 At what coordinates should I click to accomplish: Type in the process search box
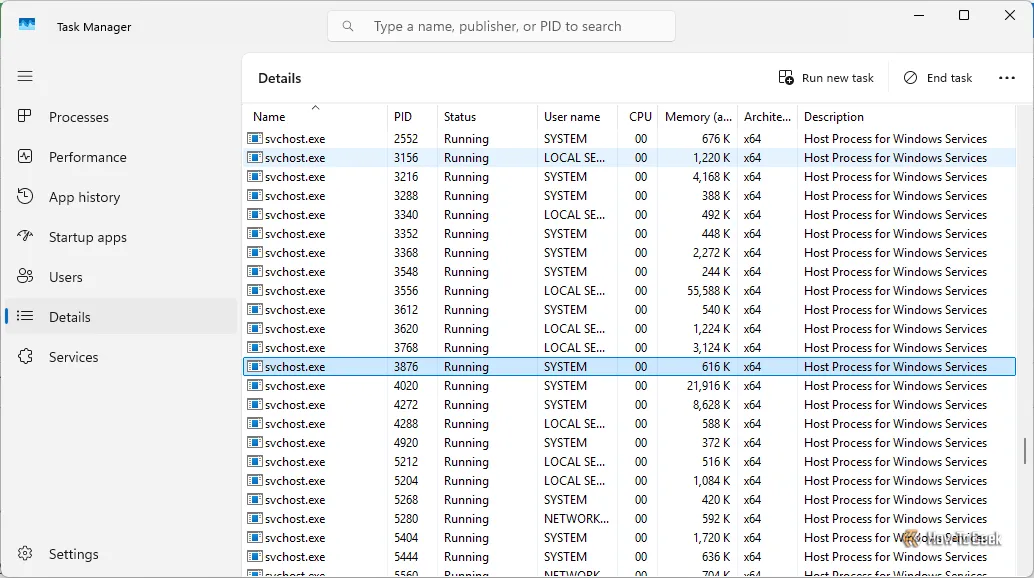click(x=500, y=26)
